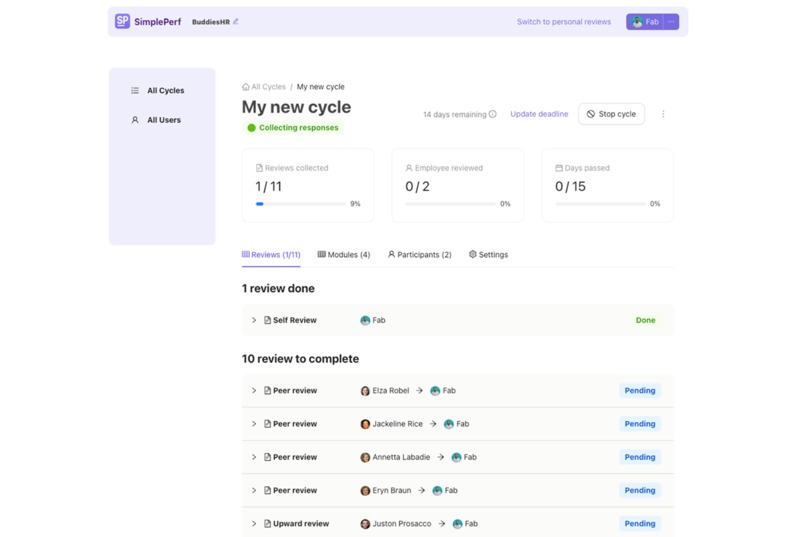Open the vertical three-dot cycle menu
This screenshot has width=806, height=537.
663,114
